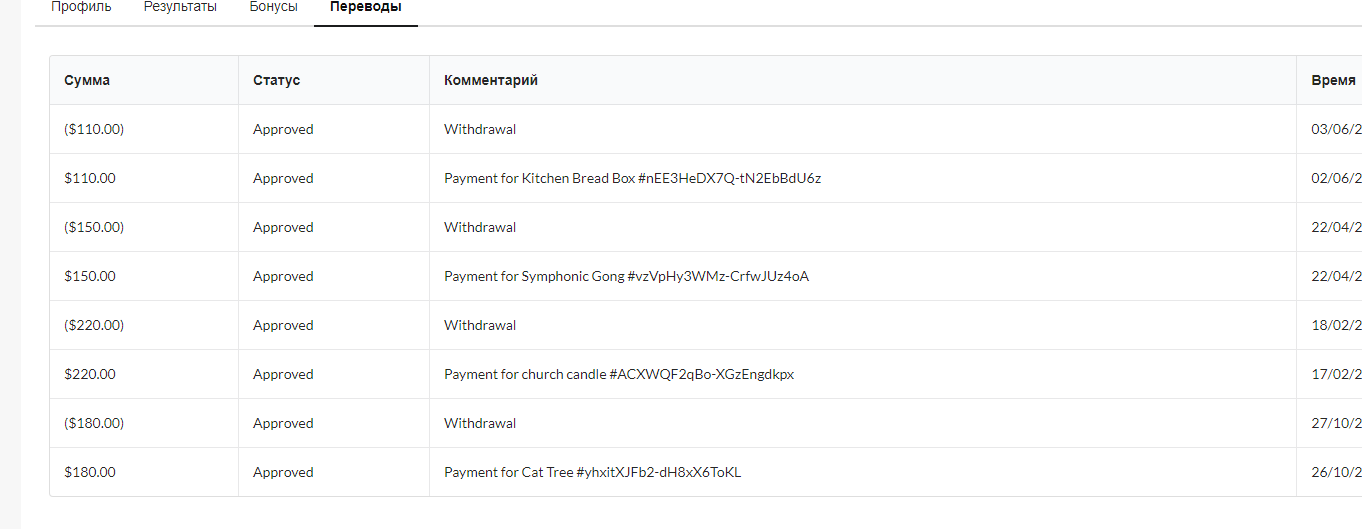The image size is (1362, 529).
Task: Select the Symphonic Gong payment comment
Action: pos(626,276)
